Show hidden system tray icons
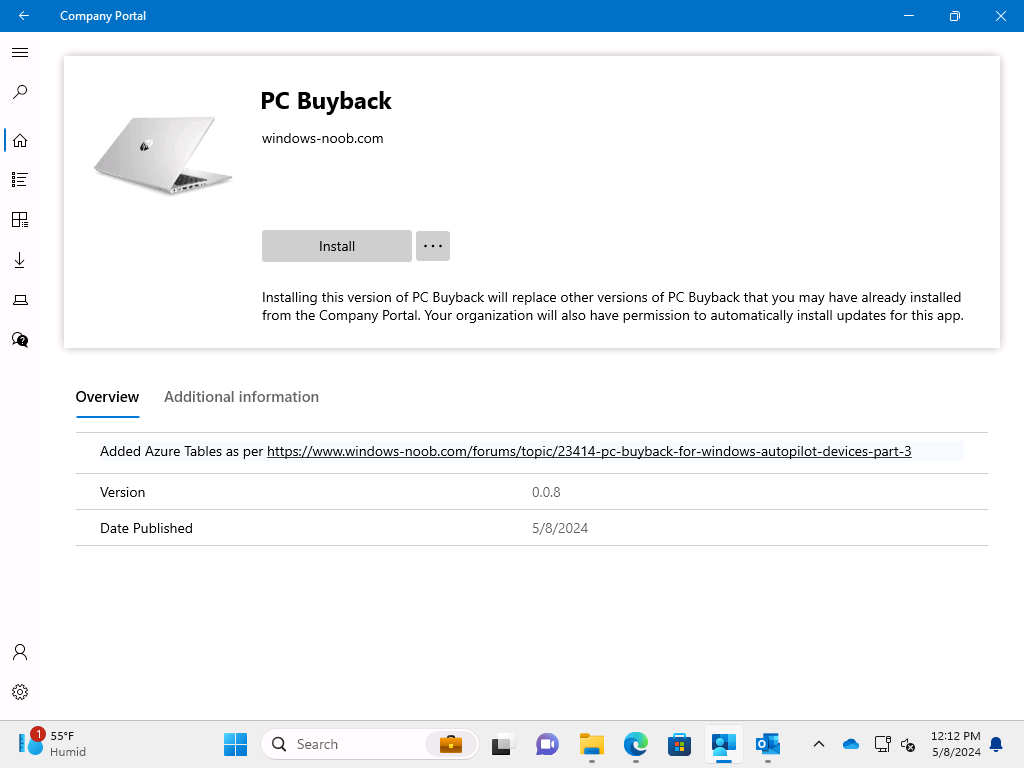The image size is (1024, 768). (x=818, y=744)
